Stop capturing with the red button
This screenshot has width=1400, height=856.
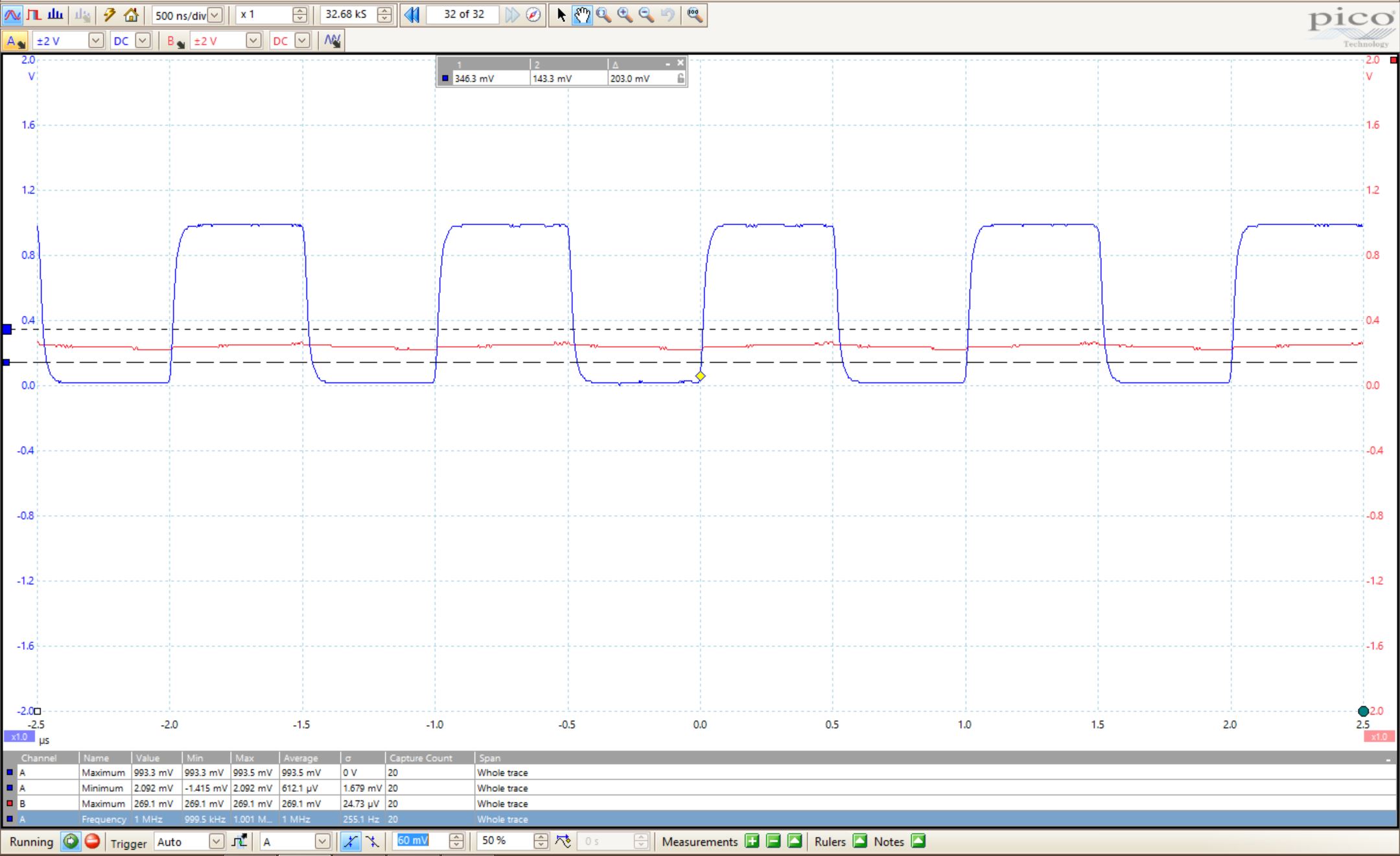tap(92, 841)
